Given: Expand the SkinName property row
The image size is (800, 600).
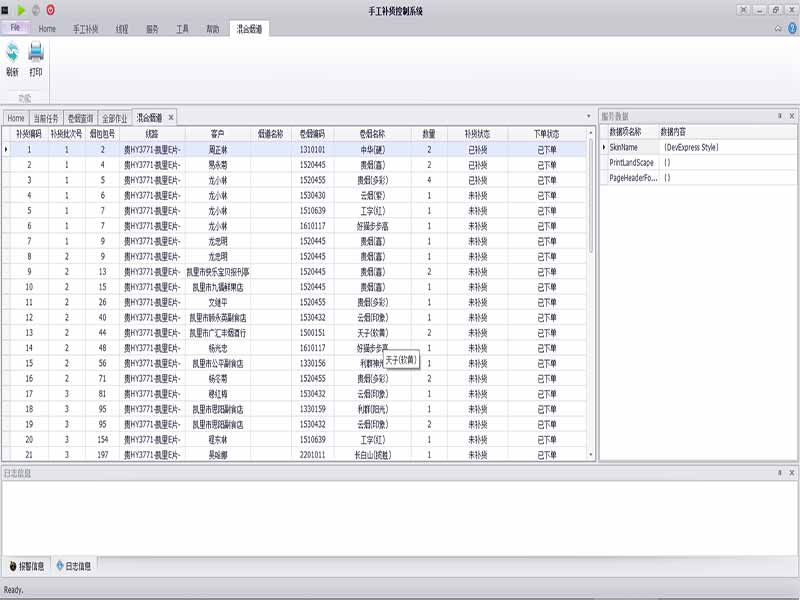Looking at the screenshot, I should [x=603, y=147].
